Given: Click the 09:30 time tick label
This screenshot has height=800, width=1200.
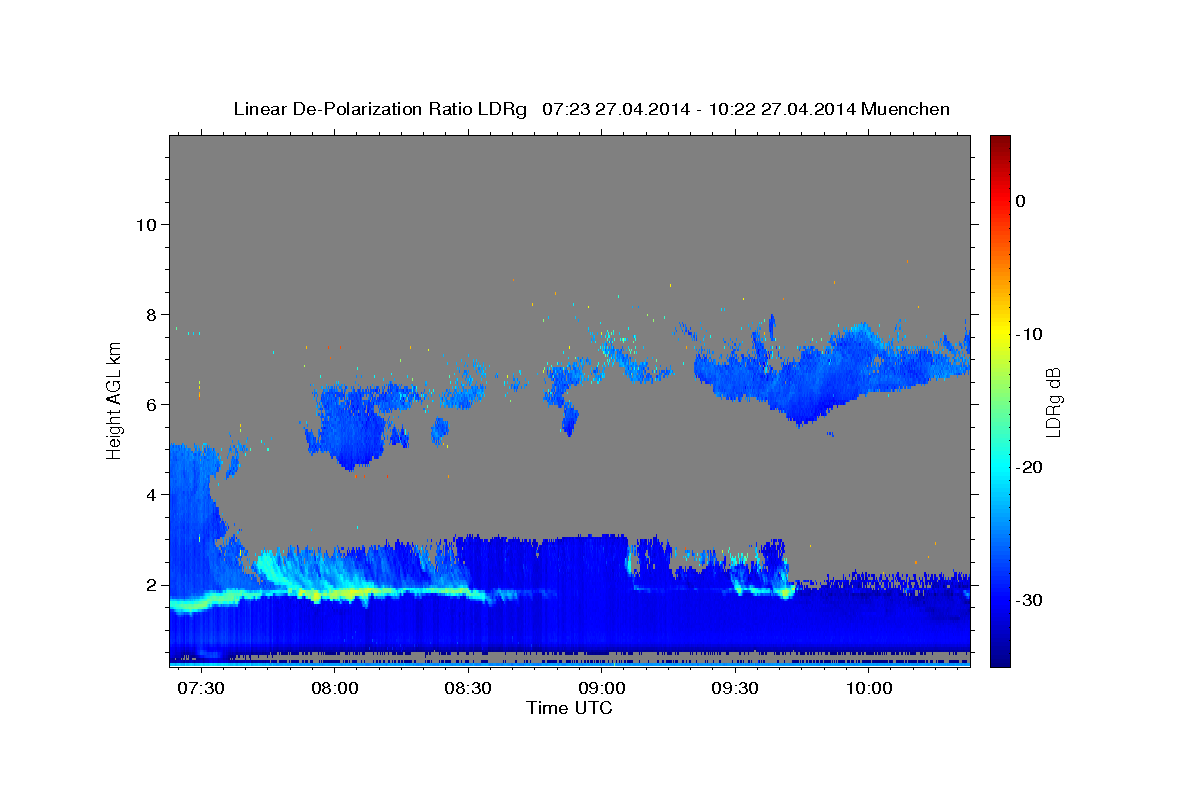Looking at the screenshot, I should pos(736,689).
